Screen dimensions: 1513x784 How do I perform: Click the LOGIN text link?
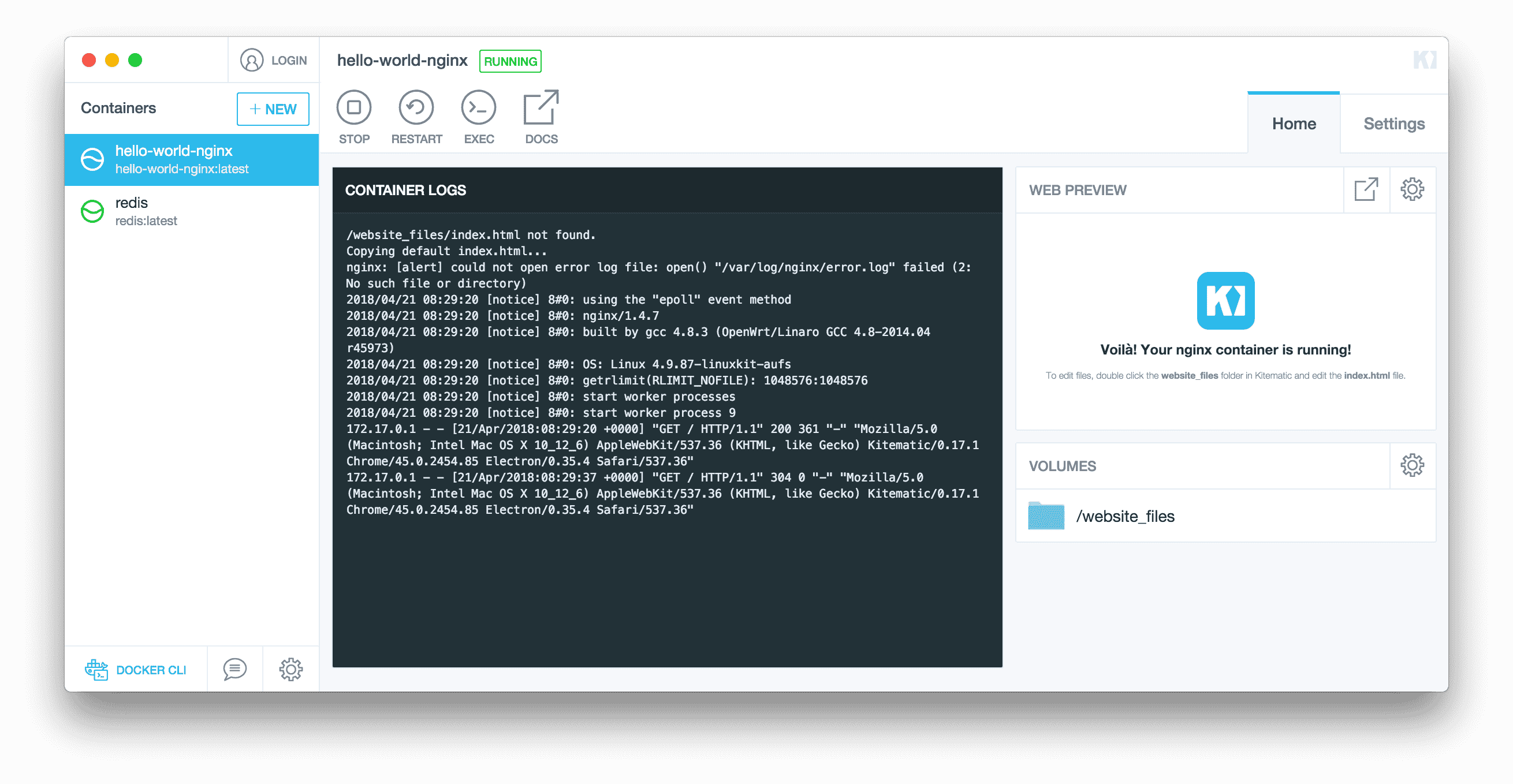coord(289,61)
